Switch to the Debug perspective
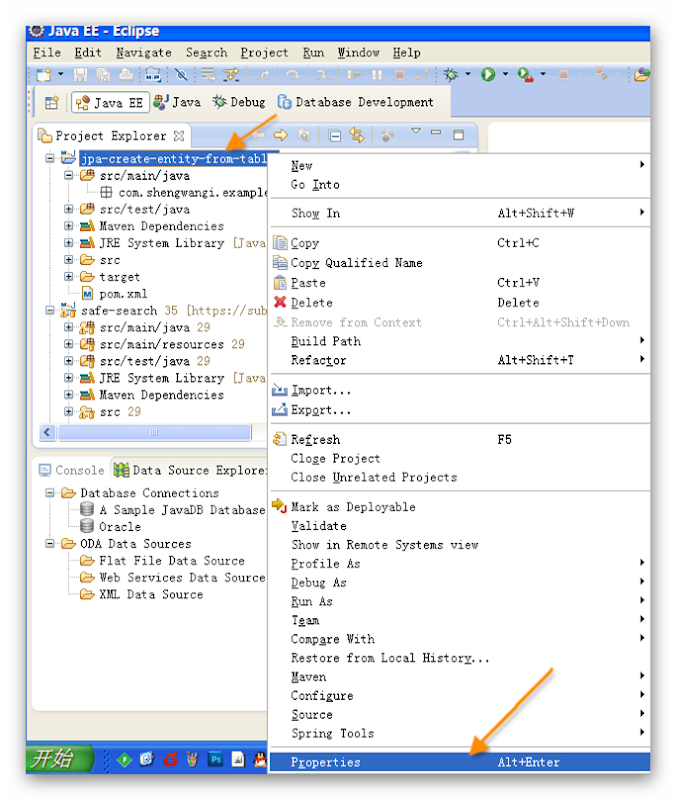This screenshot has height=800, width=676. click(x=239, y=102)
